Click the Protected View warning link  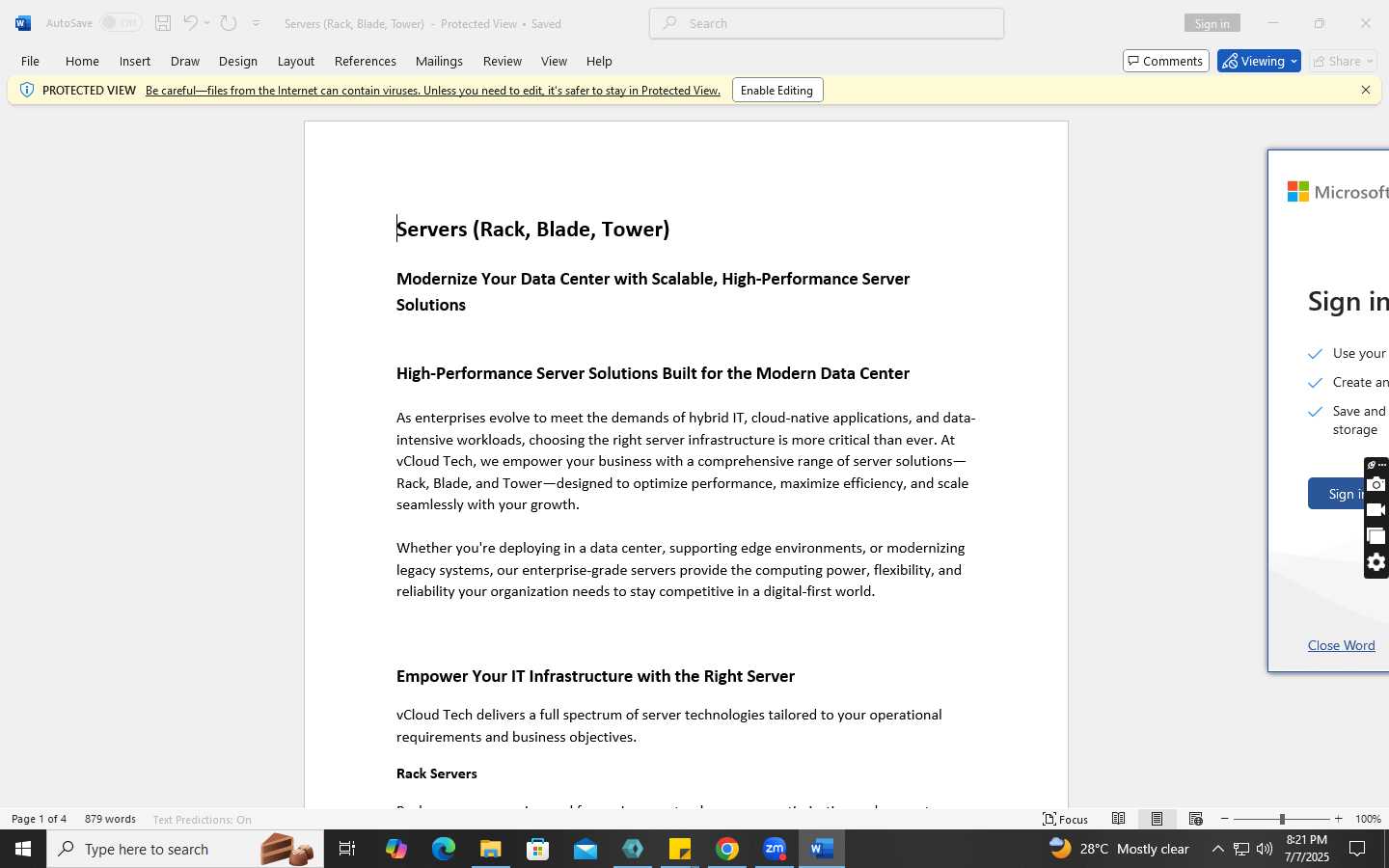coord(433,91)
